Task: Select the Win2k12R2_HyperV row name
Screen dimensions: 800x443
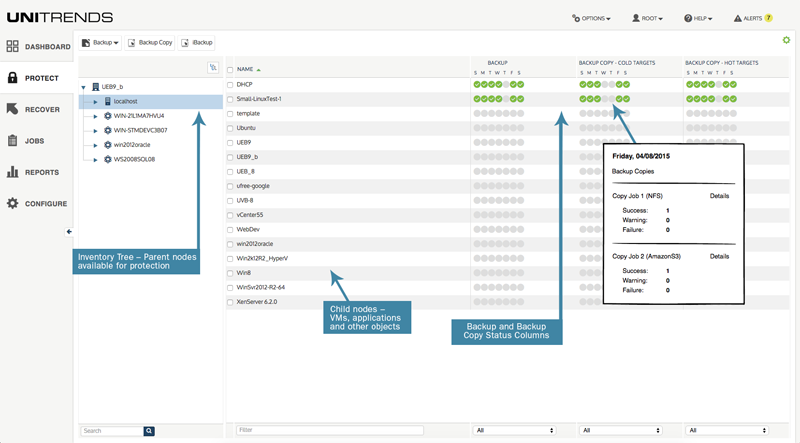Action: click(262, 259)
